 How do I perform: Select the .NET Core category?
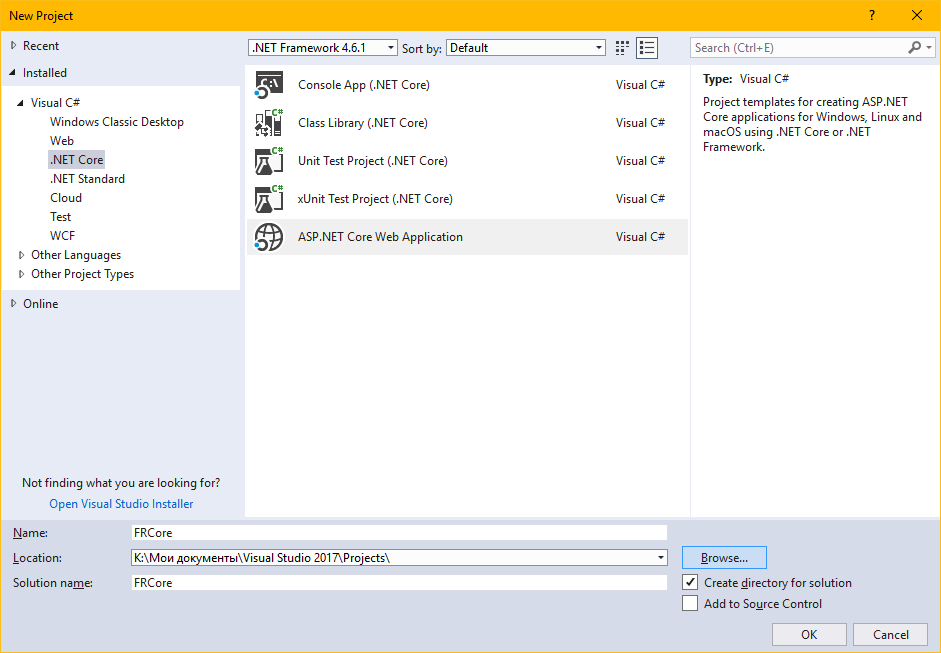(76, 160)
